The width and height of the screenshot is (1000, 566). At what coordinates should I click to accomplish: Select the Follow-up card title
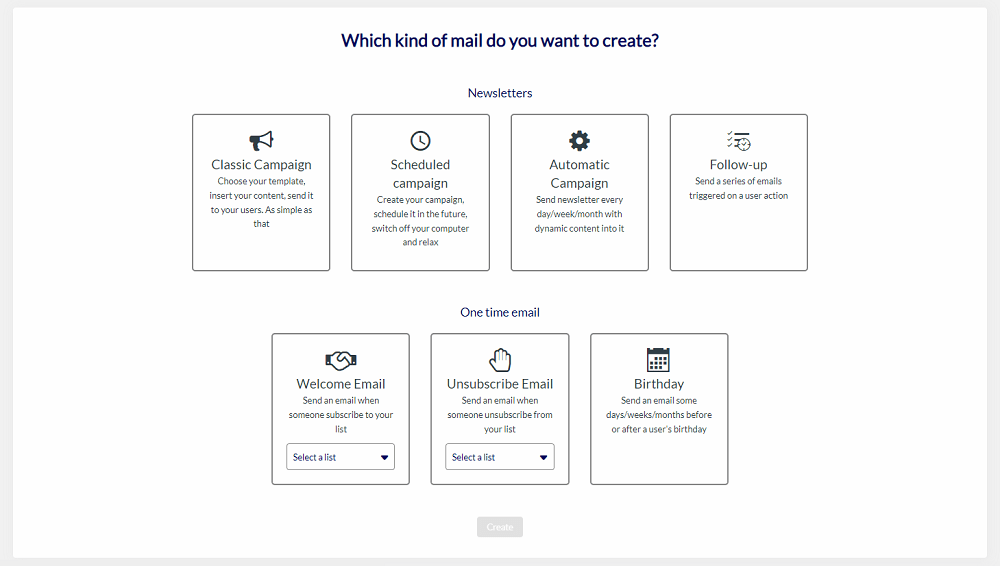coord(739,165)
